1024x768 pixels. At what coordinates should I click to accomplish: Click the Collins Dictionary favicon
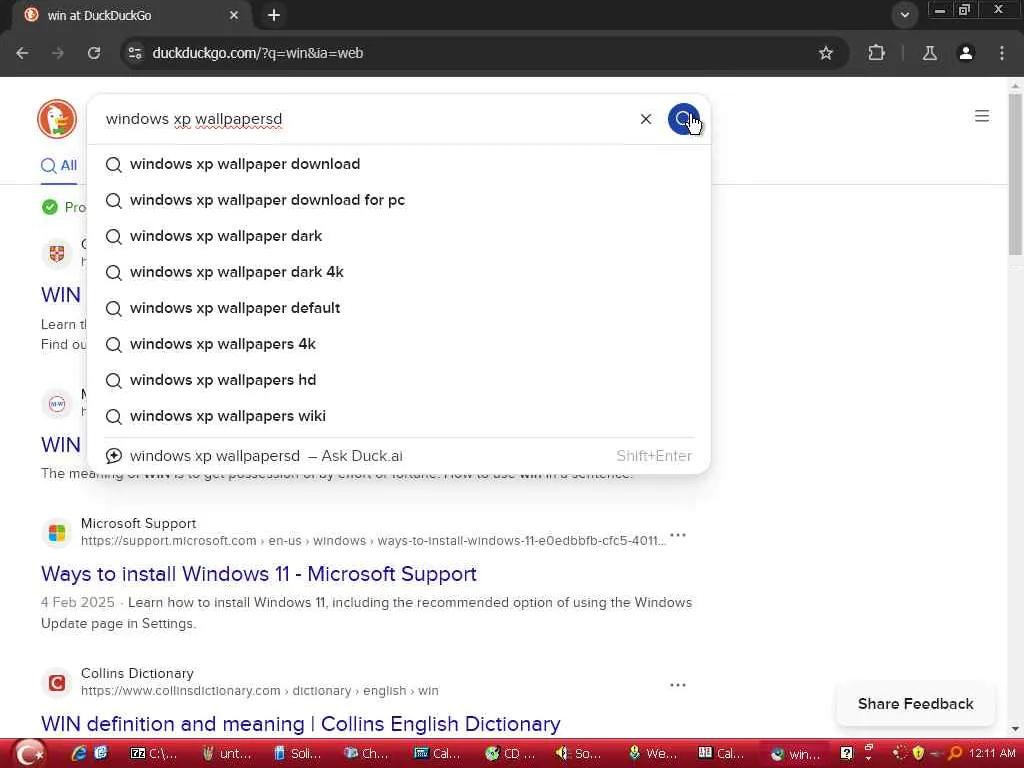pyautogui.click(x=57, y=682)
